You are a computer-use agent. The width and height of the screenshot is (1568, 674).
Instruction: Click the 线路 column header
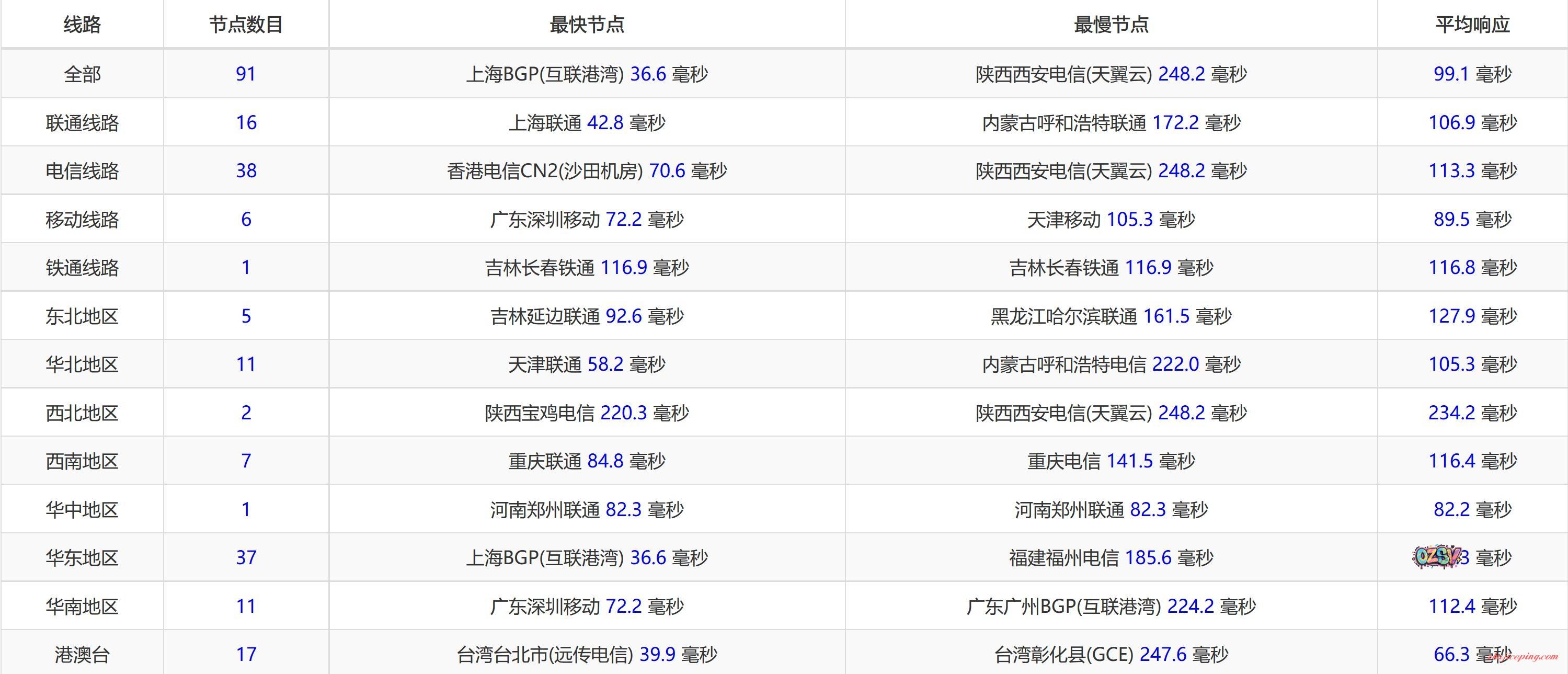tap(82, 25)
